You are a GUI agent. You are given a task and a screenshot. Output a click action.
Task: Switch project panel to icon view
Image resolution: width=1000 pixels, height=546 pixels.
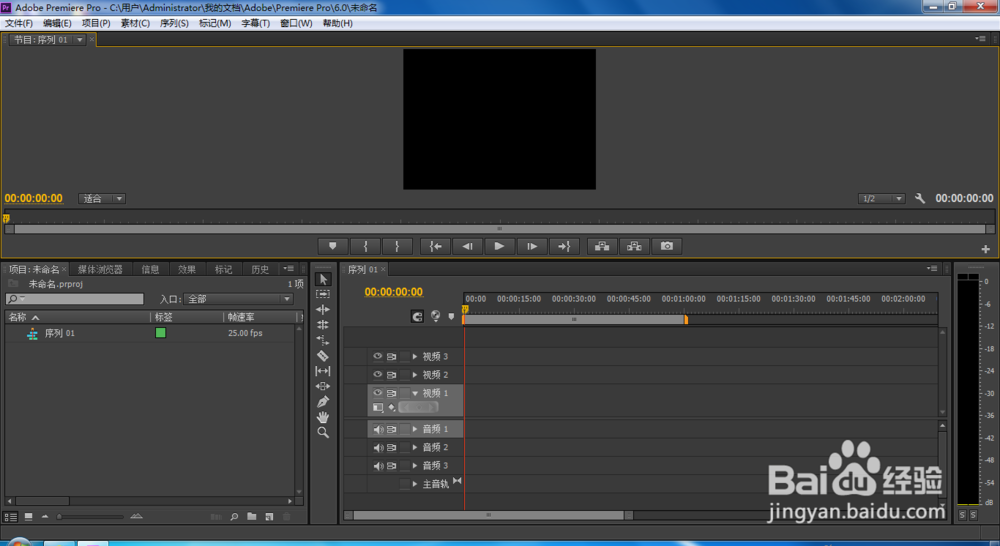pyautogui.click(x=28, y=517)
